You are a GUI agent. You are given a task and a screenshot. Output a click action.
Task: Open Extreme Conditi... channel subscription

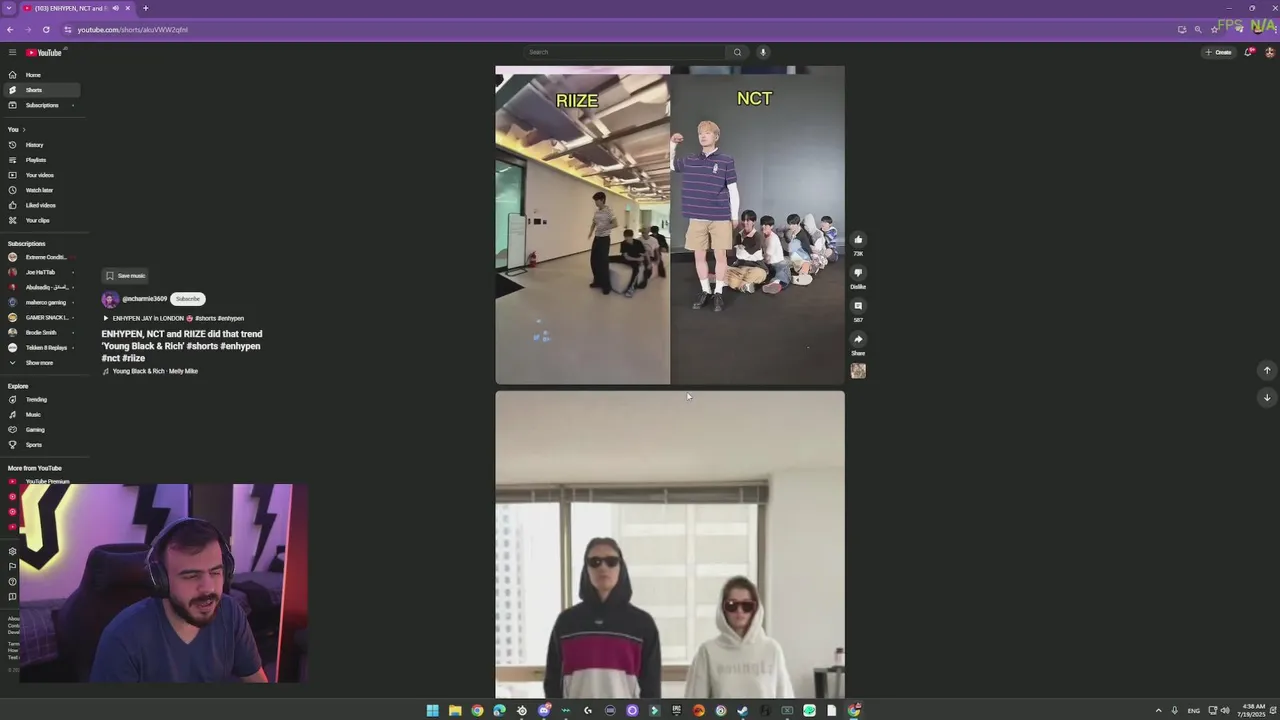click(x=40, y=257)
